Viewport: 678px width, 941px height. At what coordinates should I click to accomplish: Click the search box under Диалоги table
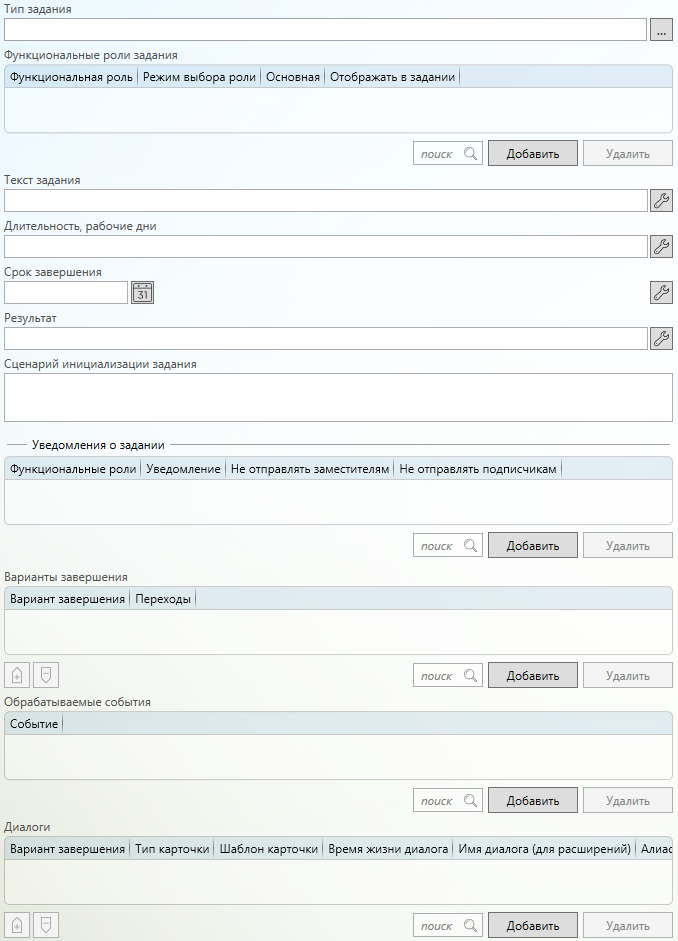pyautogui.click(x=438, y=925)
